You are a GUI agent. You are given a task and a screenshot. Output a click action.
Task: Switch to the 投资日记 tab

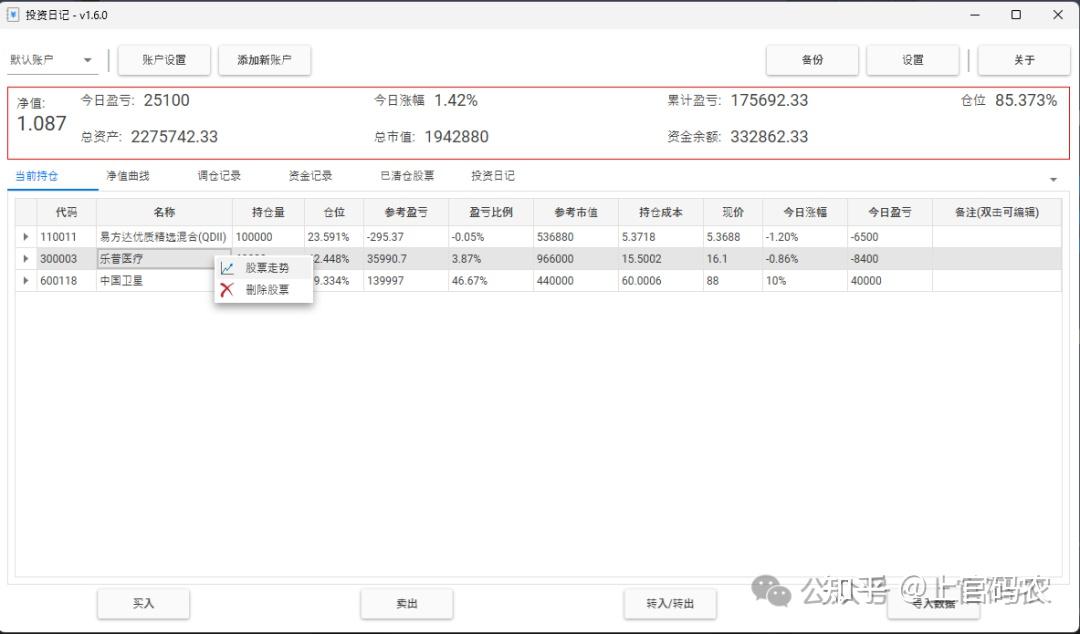(x=491, y=175)
